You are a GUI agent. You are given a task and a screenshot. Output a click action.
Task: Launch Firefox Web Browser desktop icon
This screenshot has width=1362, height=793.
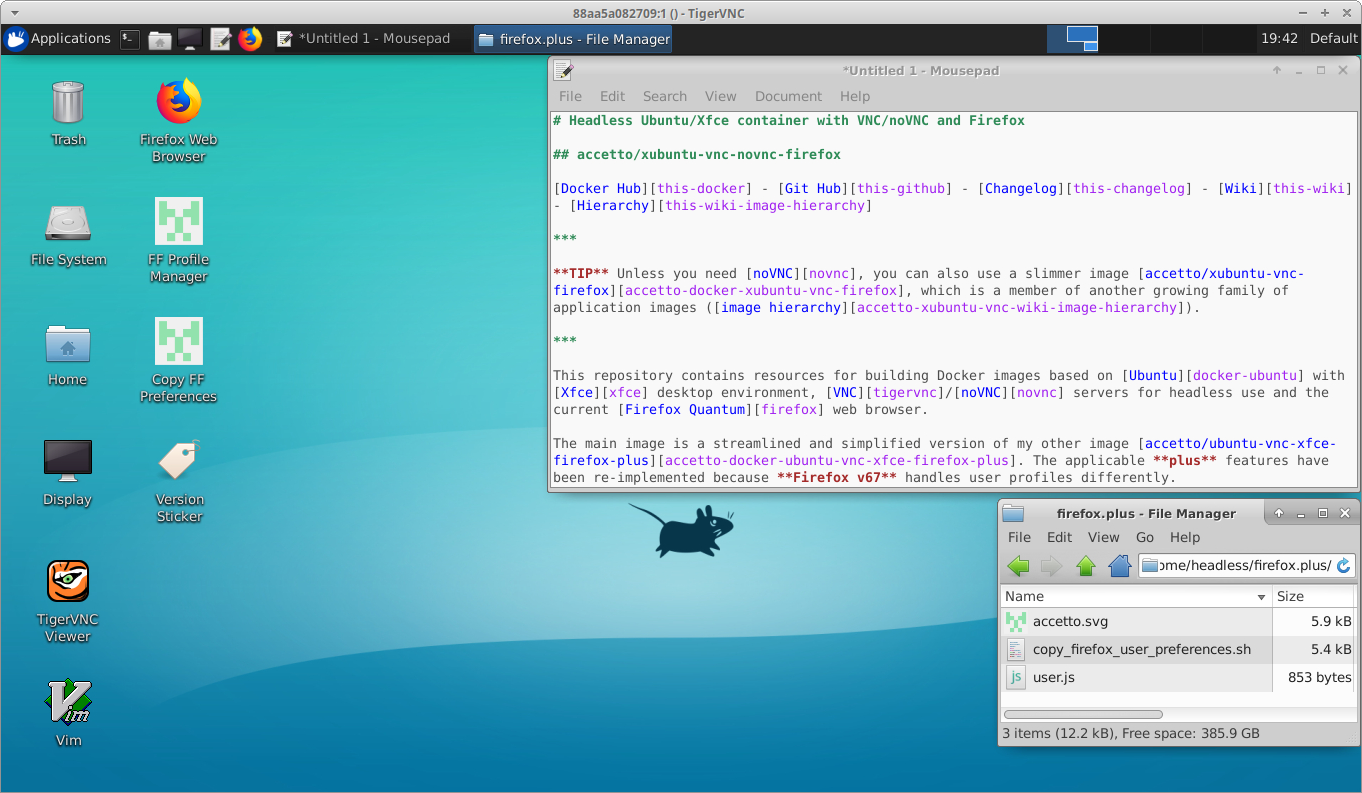pos(179,120)
